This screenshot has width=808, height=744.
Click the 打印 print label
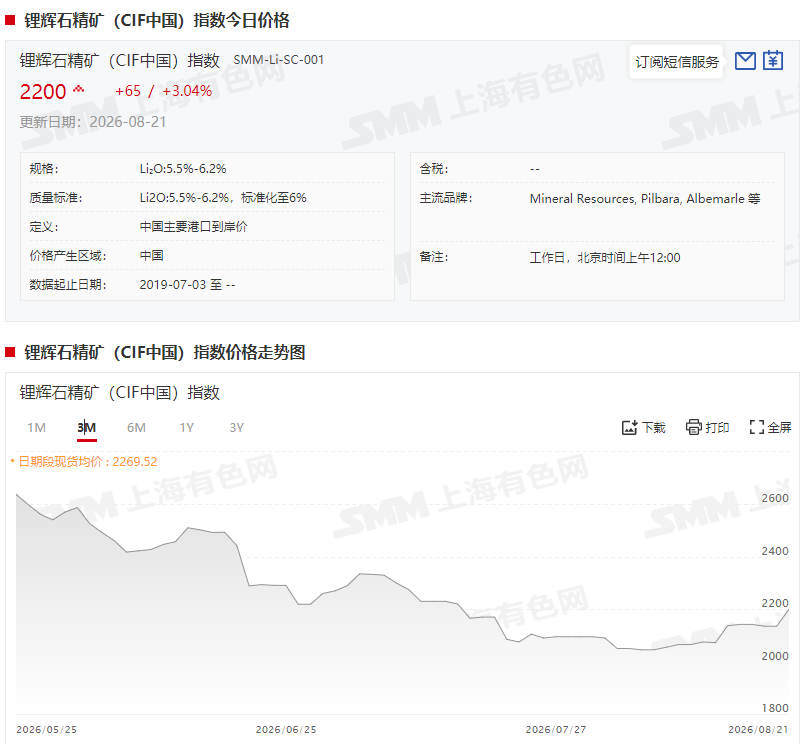coord(717,428)
